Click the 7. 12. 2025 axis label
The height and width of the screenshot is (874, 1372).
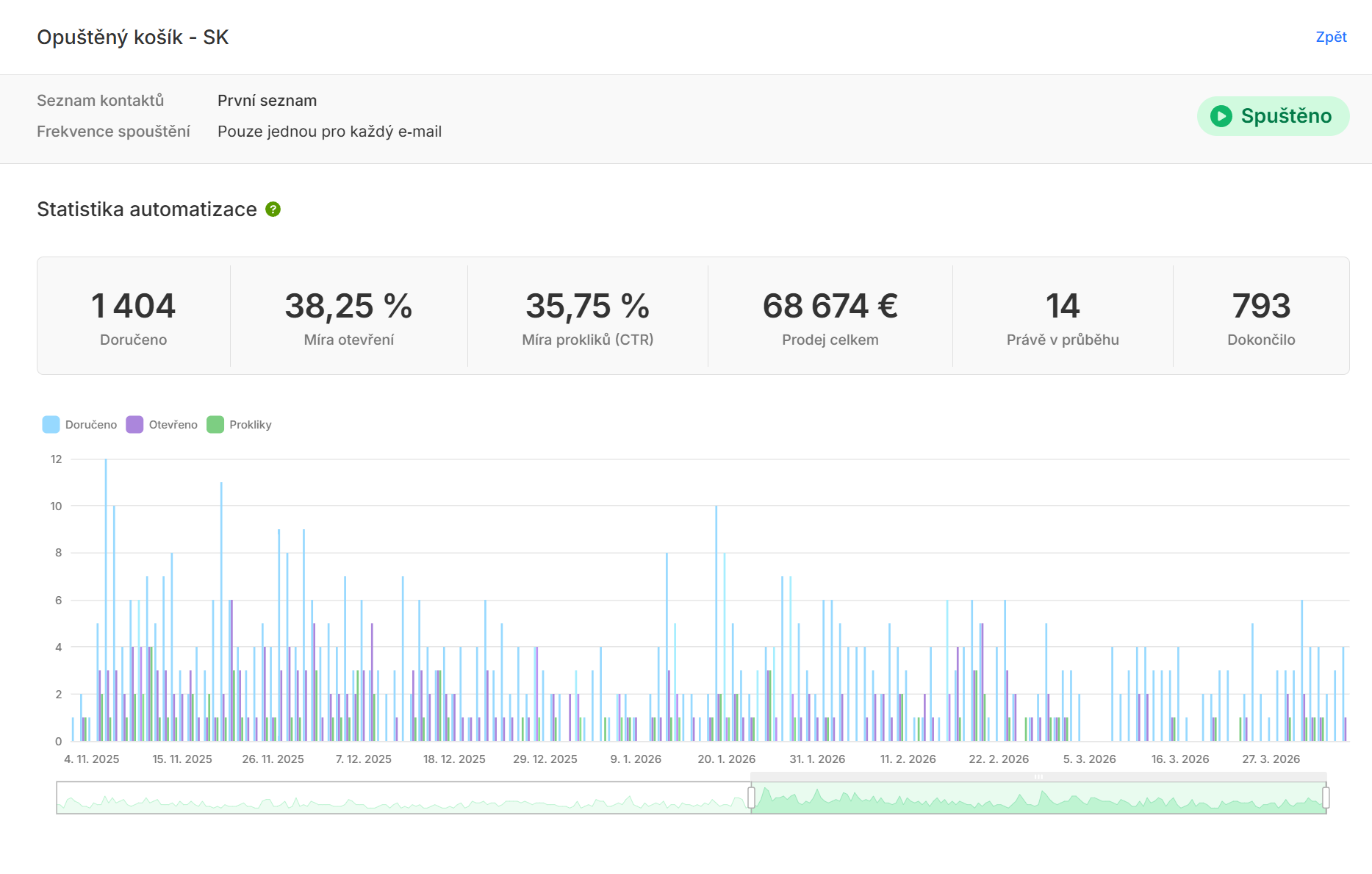coord(364,759)
